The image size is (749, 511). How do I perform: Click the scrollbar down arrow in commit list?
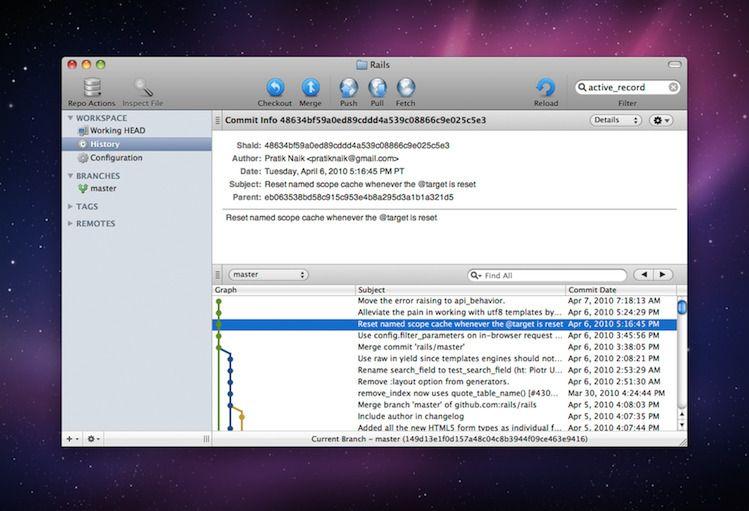pos(682,425)
